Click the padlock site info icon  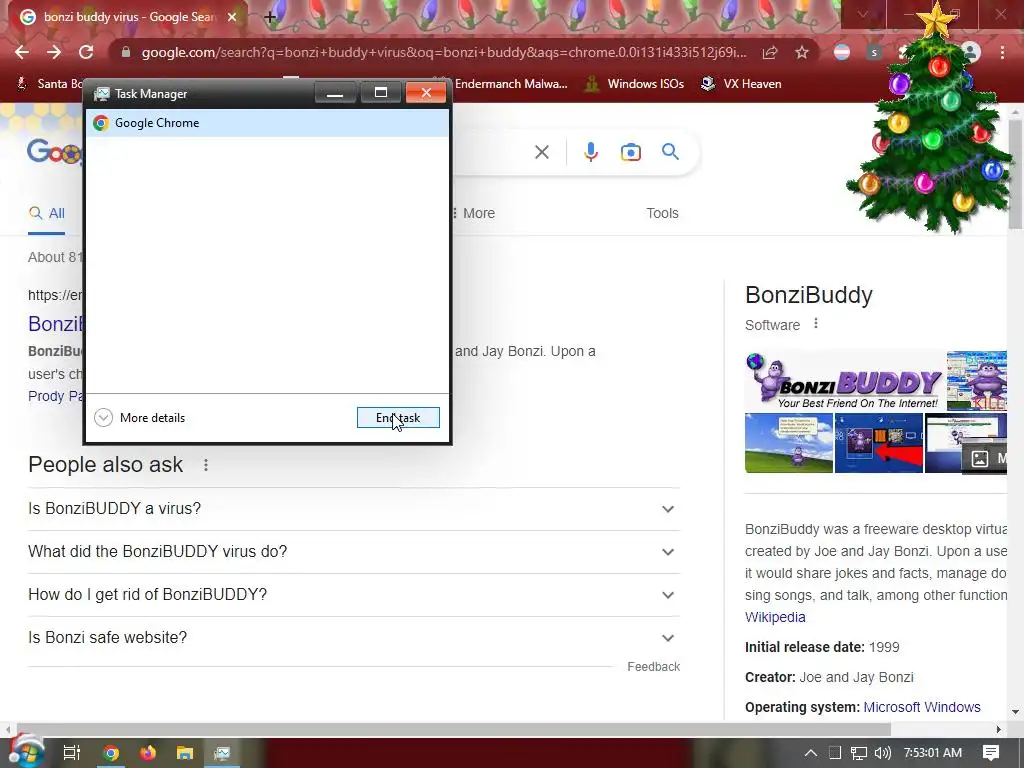pos(125,52)
